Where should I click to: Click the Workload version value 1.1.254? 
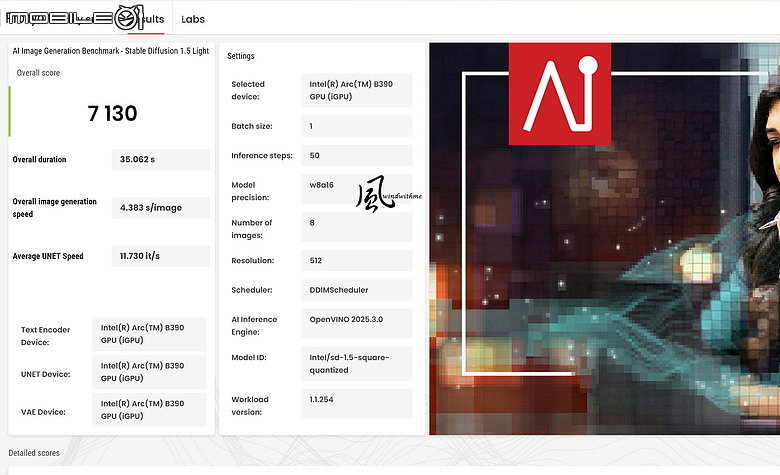click(357, 403)
